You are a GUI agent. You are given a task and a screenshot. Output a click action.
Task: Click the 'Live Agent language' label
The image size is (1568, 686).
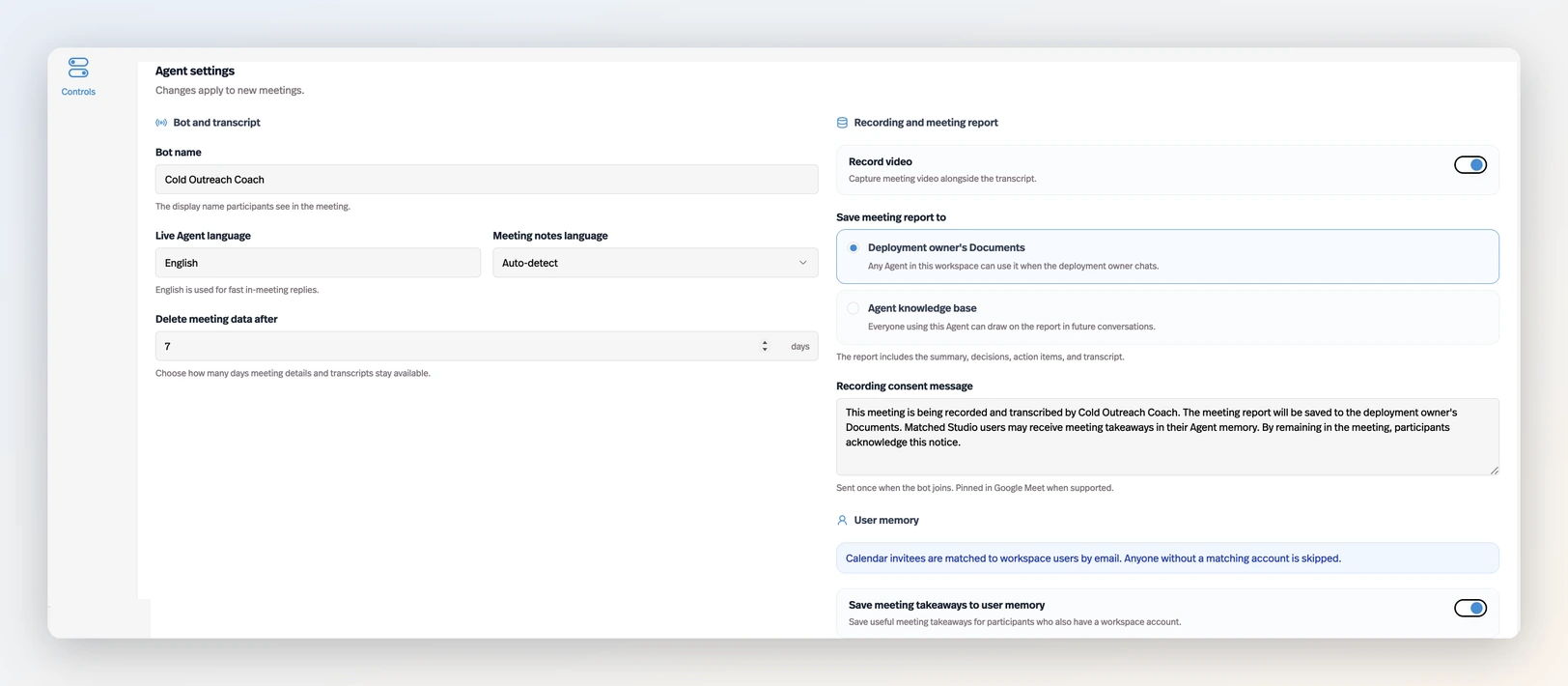tap(203, 236)
